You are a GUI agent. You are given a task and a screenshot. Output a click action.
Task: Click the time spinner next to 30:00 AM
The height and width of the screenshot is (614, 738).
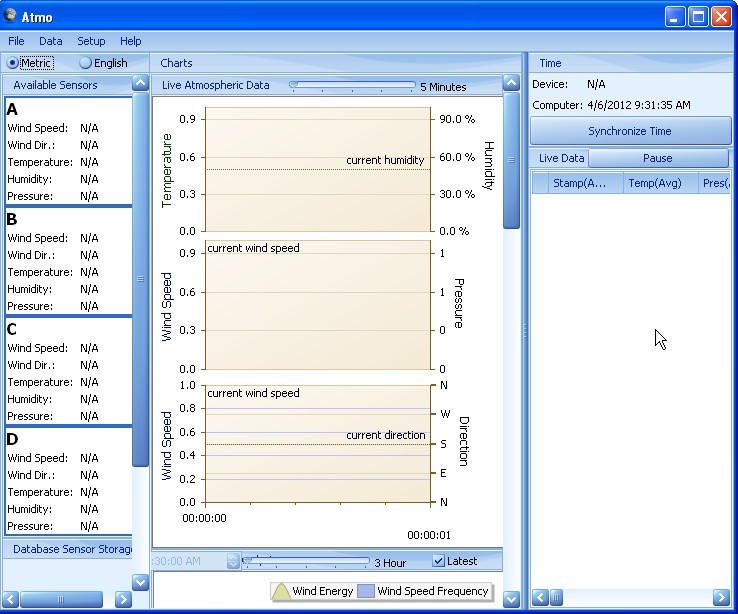tap(233, 561)
